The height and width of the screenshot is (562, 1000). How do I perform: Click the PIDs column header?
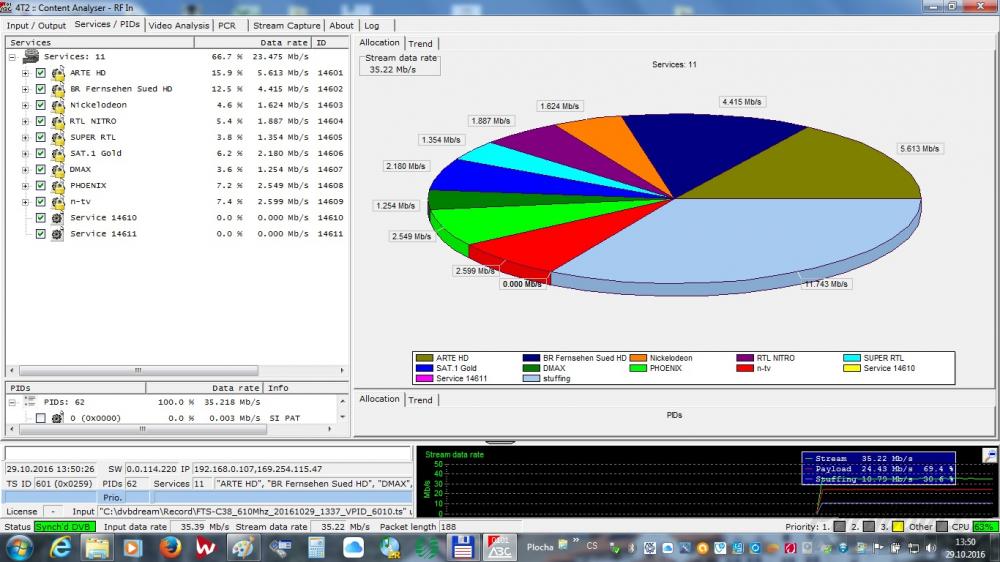coord(75,388)
